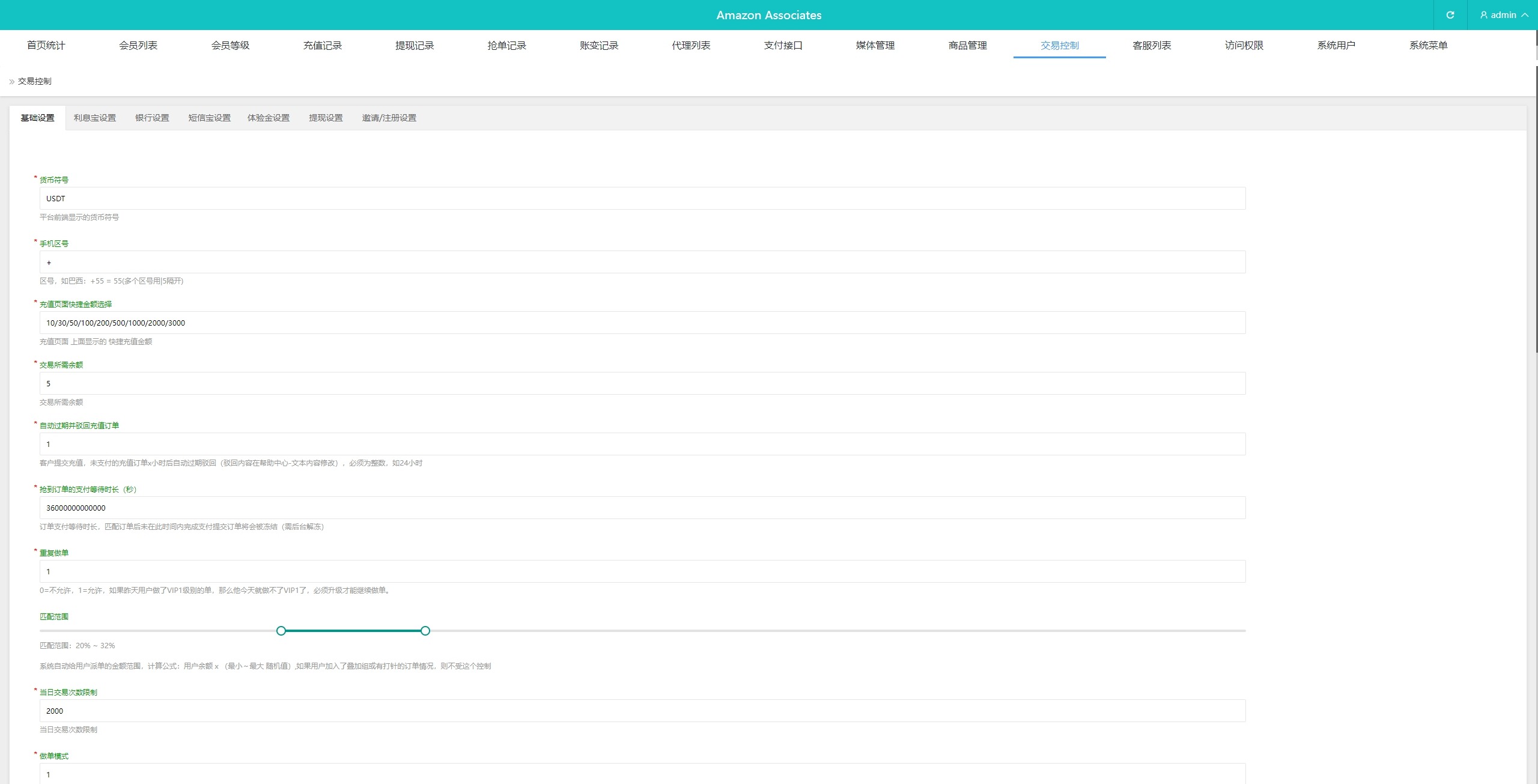Click 当日交易次数限制 field showing 2000
1538x784 pixels.
pos(642,711)
